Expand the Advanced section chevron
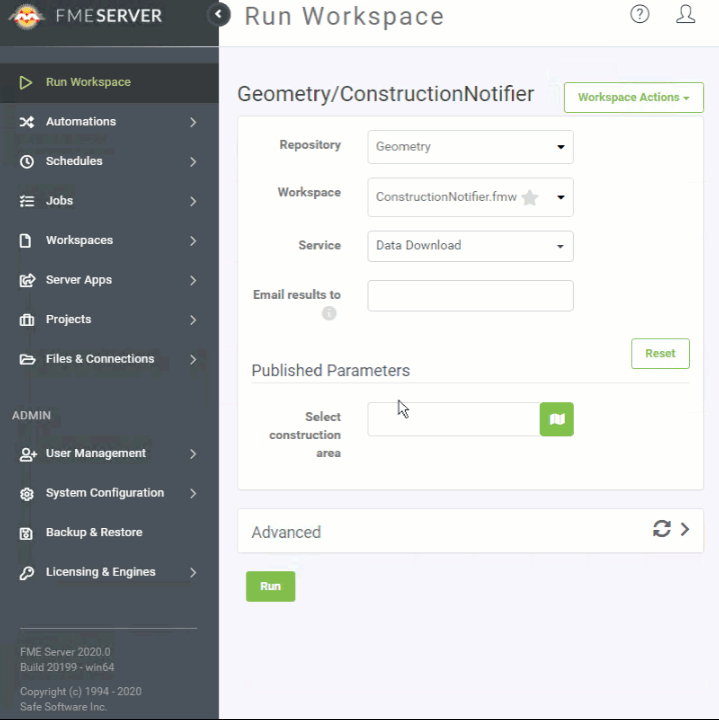The image size is (719, 720). [685, 529]
